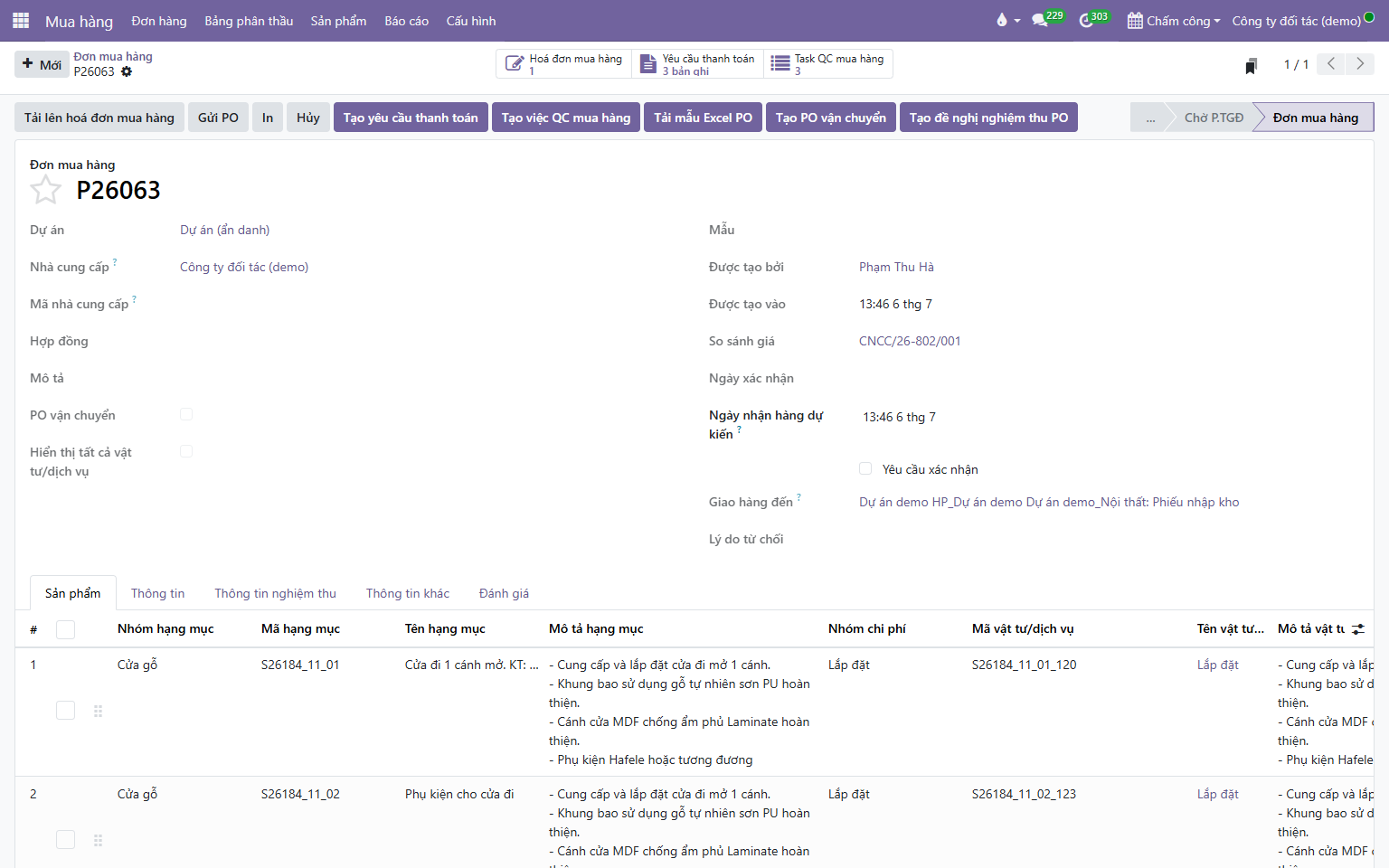The height and width of the screenshot is (868, 1389).
Task: Go to next record arrow
Action: pos(1360,63)
